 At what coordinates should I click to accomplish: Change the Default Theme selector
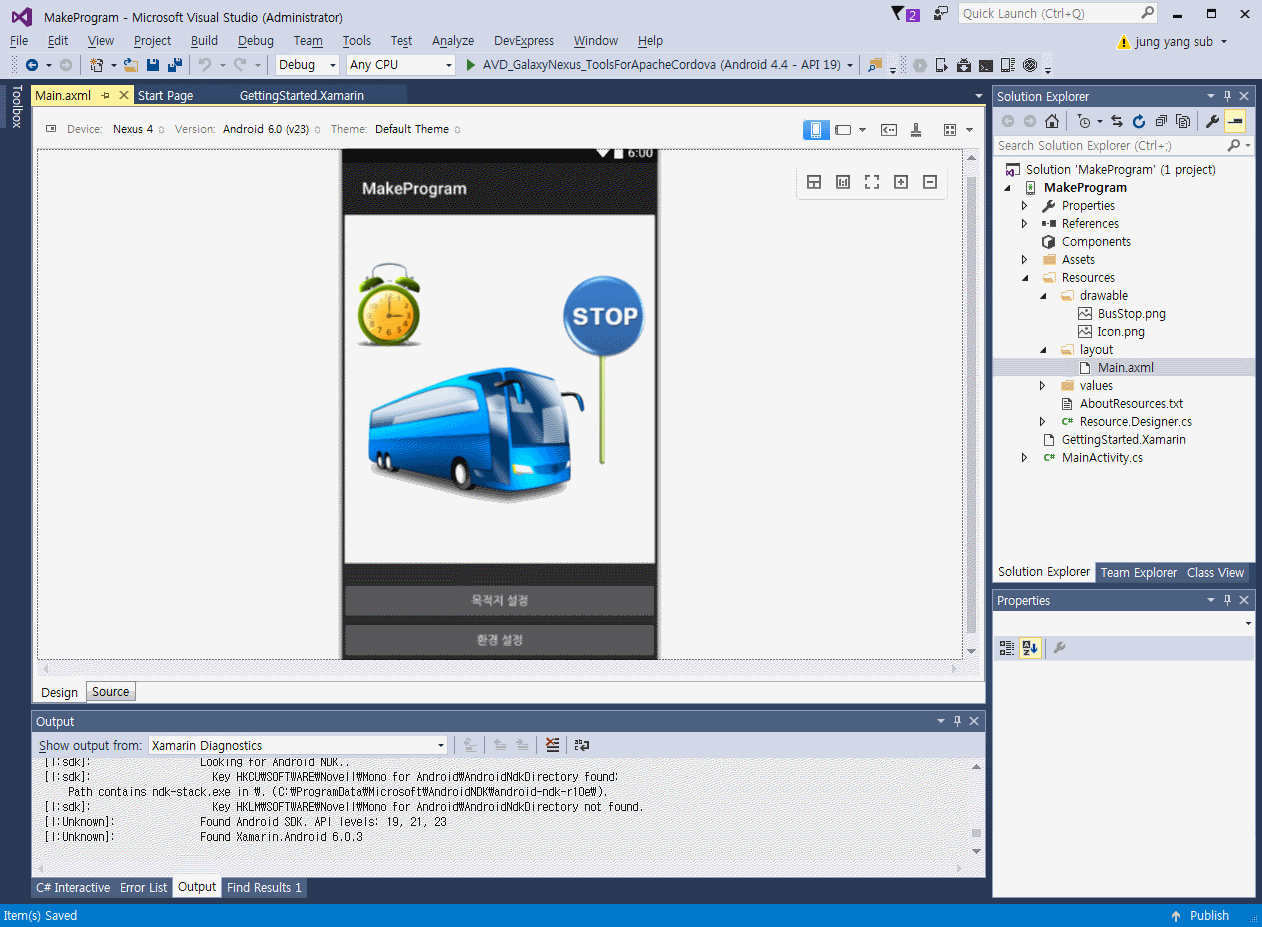418,129
